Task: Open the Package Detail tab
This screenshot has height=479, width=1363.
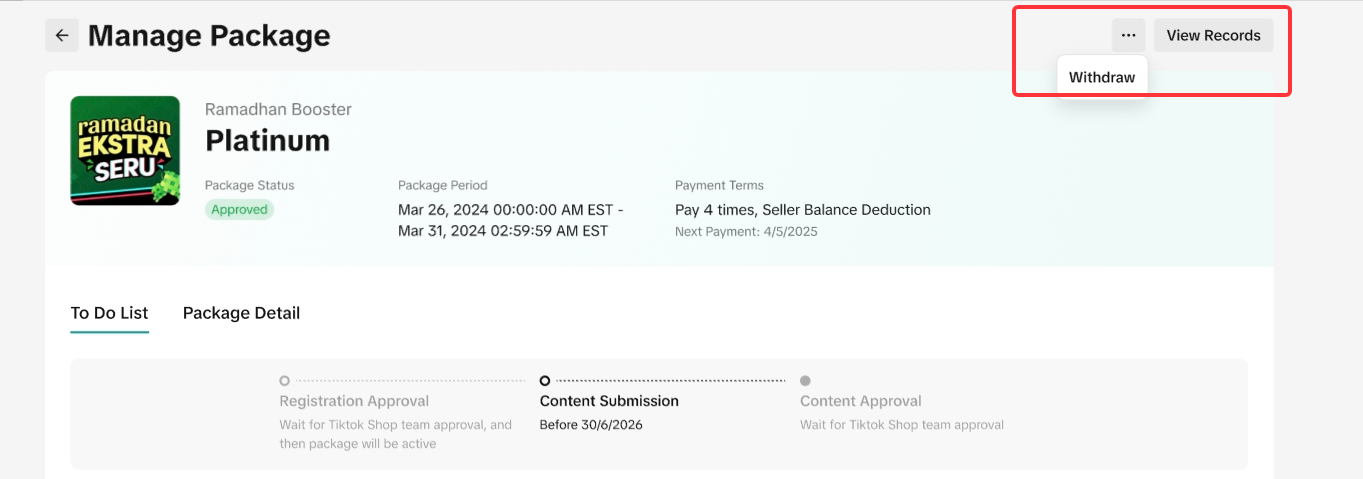Action: tap(241, 313)
